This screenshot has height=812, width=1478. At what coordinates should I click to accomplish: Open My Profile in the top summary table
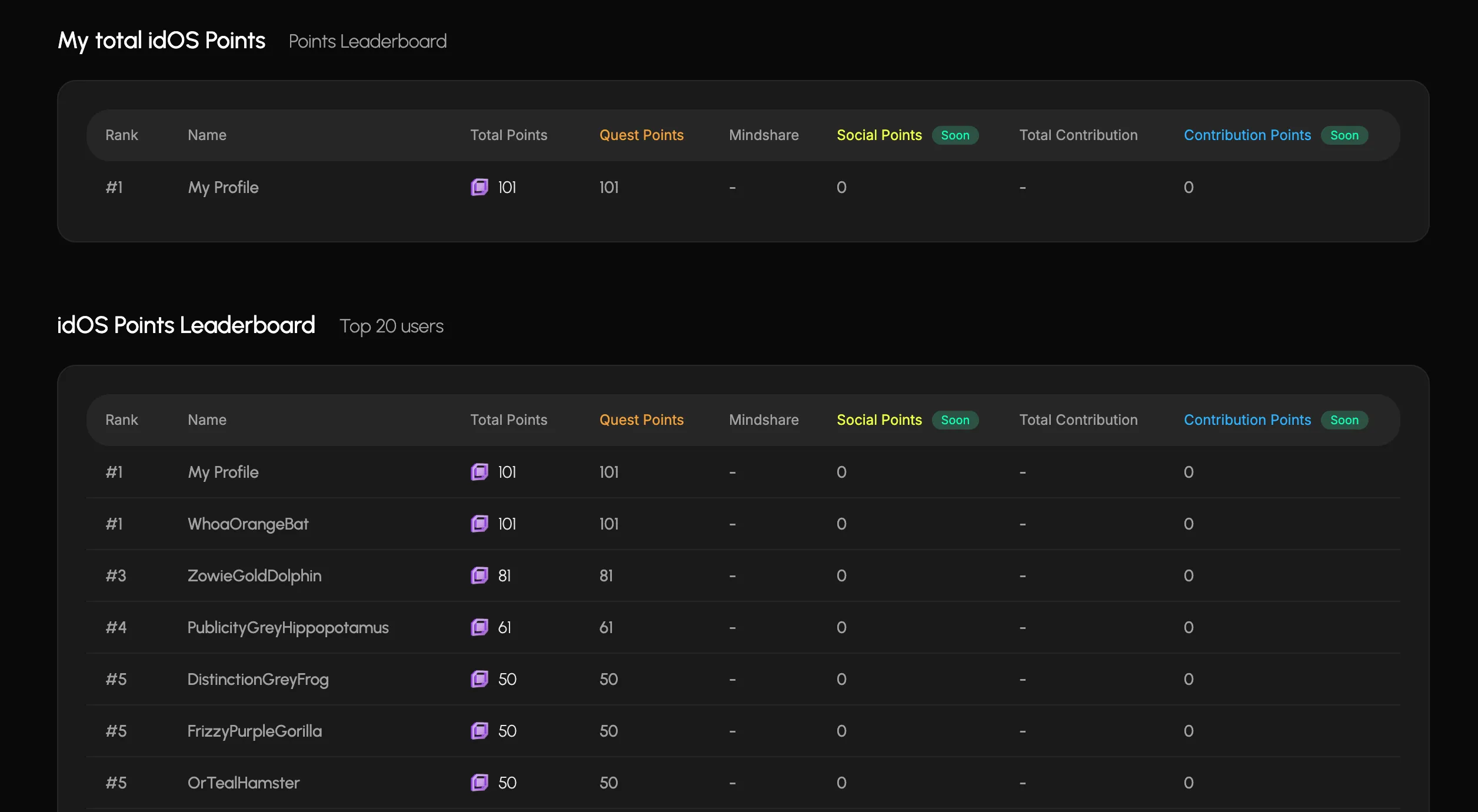point(223,187)
